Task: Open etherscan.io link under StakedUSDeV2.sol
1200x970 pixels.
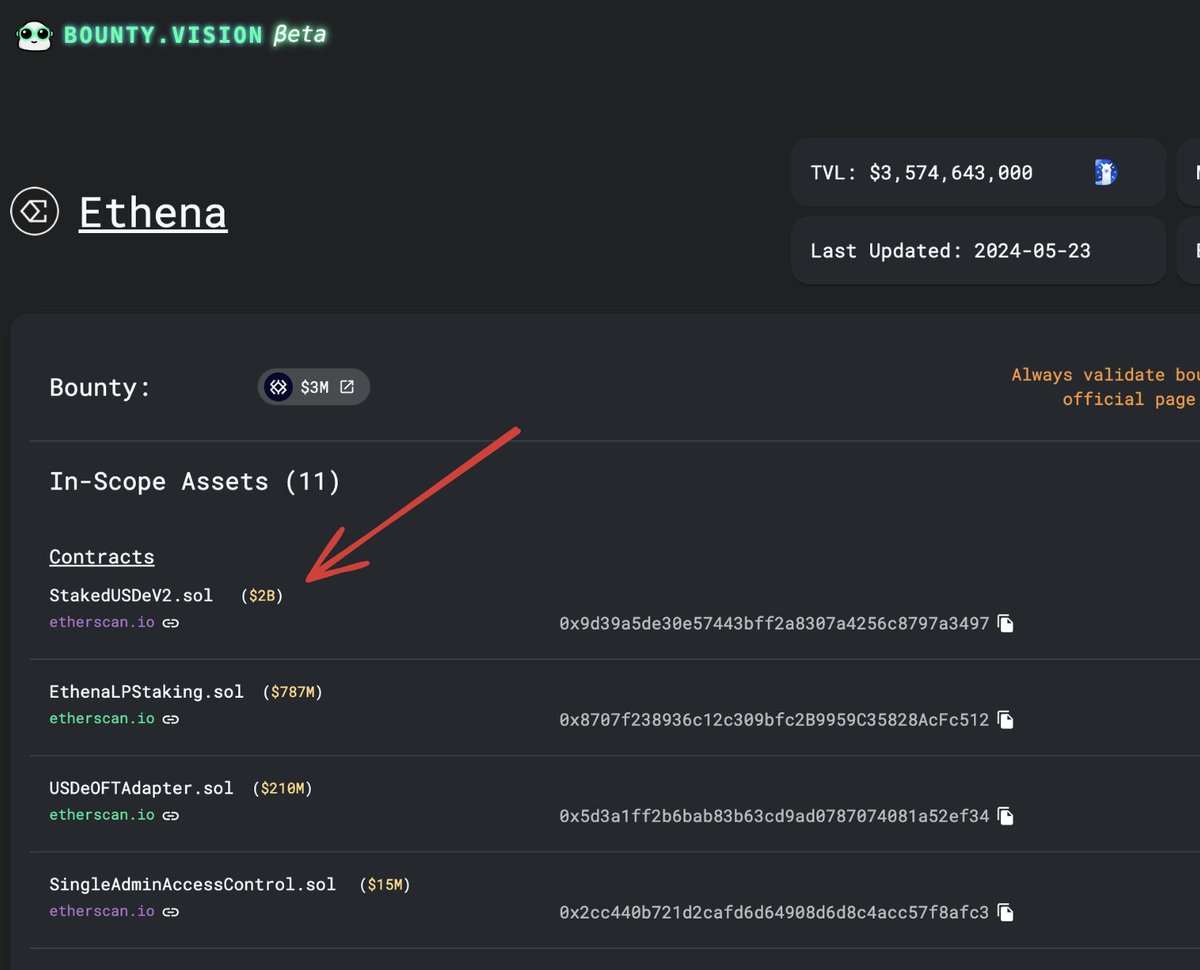Action: click(x=102, y=622)
